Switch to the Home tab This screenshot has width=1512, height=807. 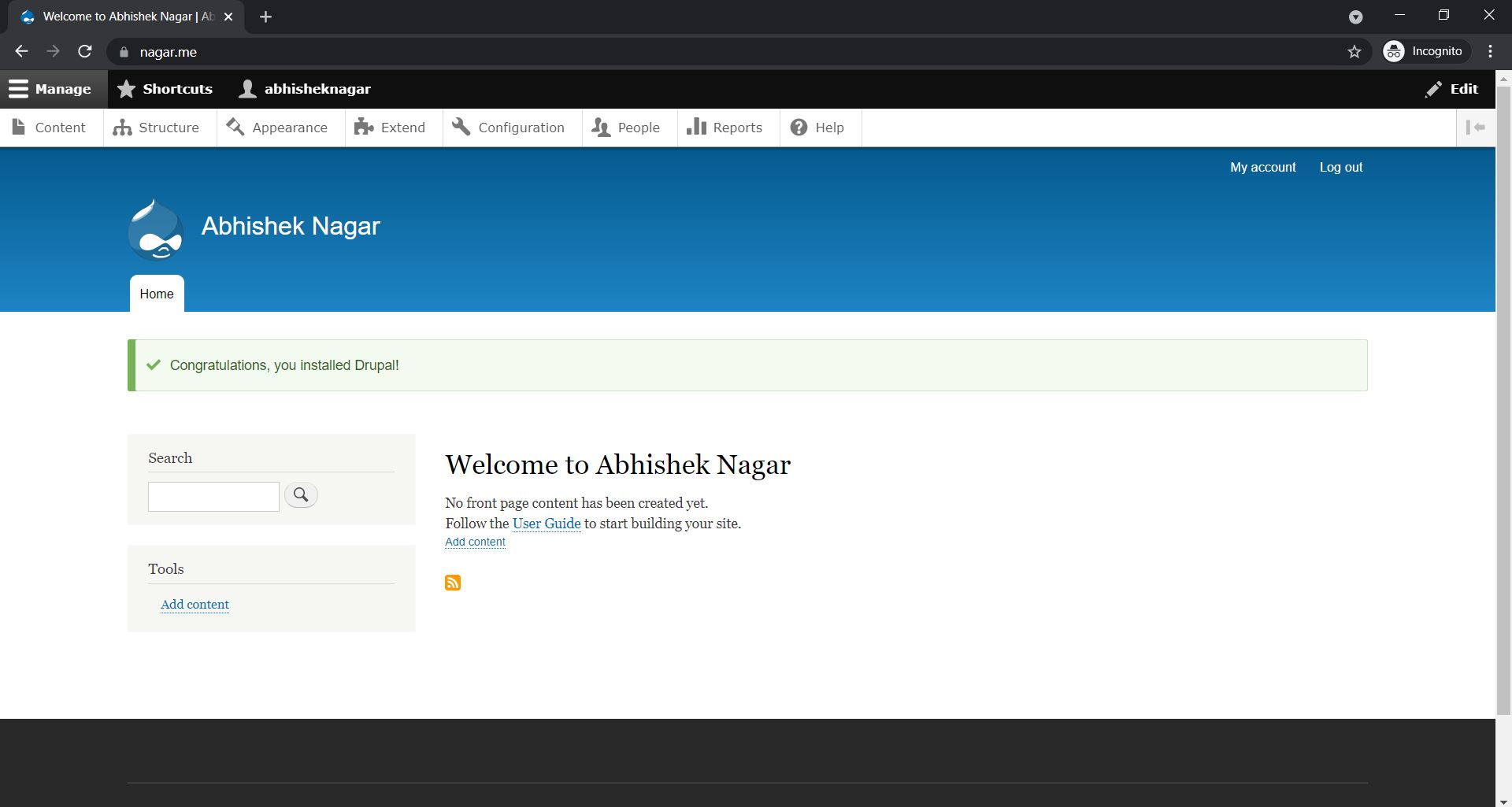click(x=156, y=294)
